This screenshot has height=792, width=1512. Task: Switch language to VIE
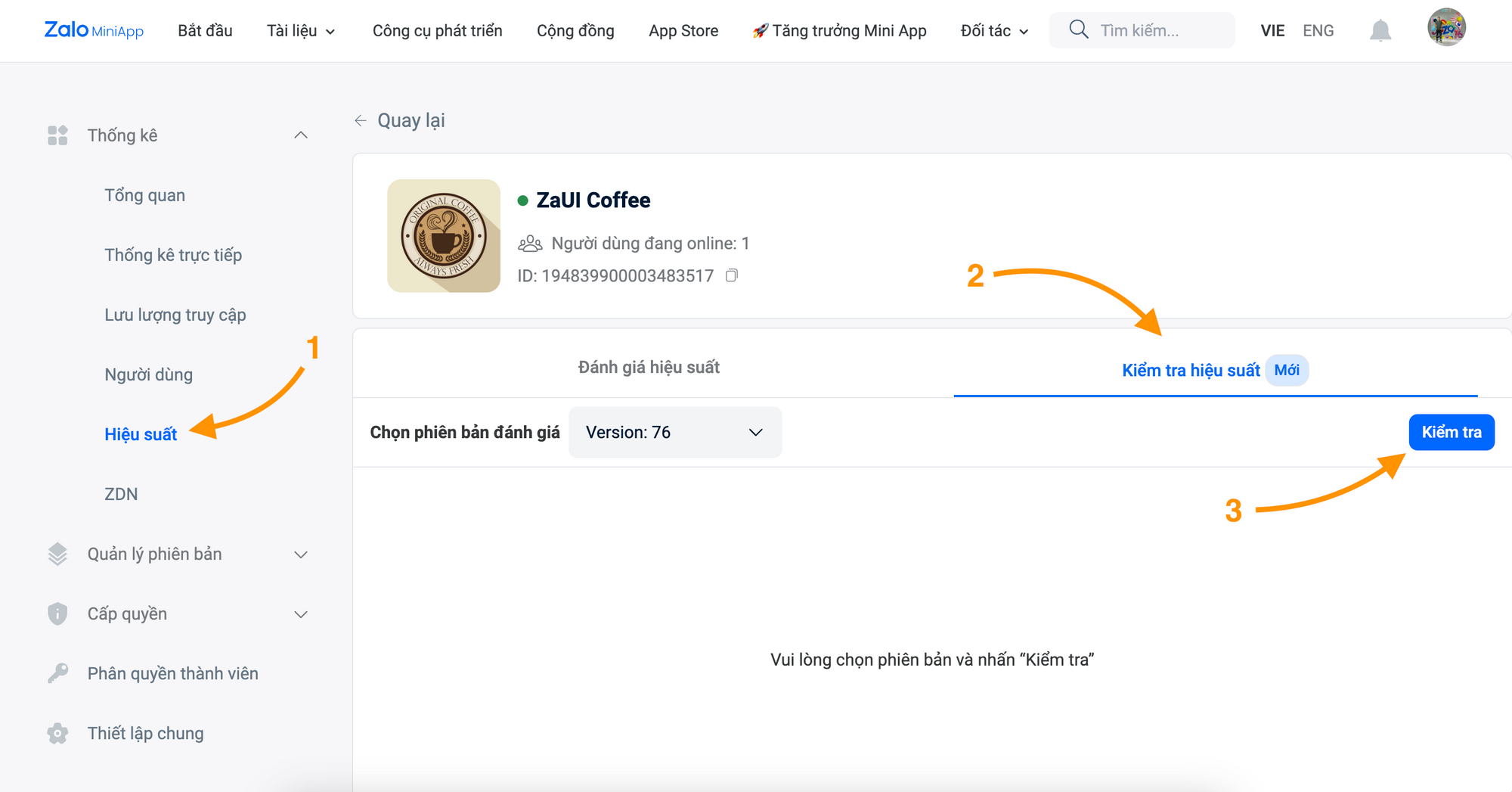pyautogui.click(x=1272, y=31)
